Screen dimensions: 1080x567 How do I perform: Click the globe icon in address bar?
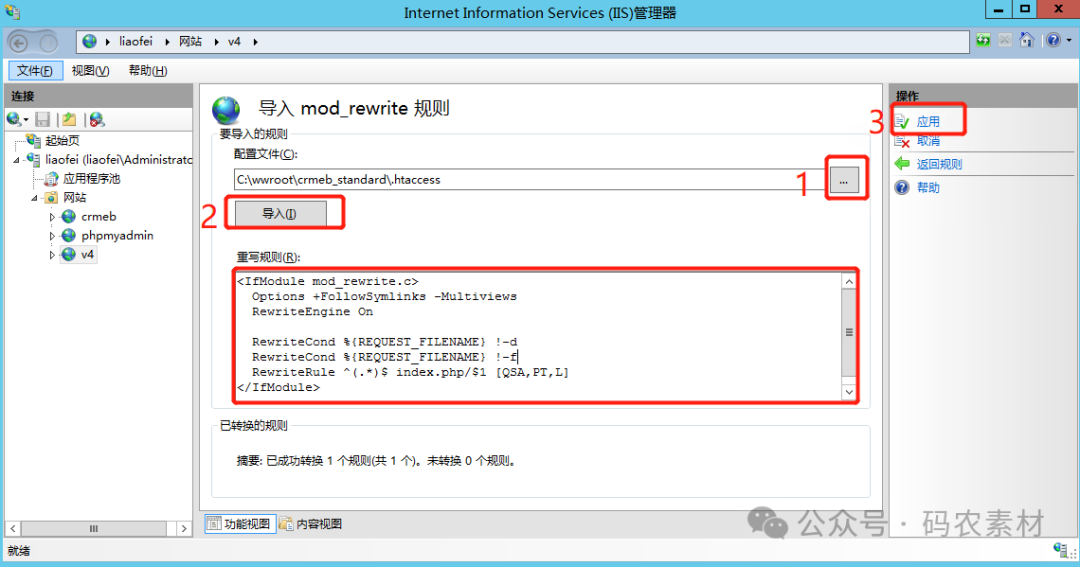(90, 41)
